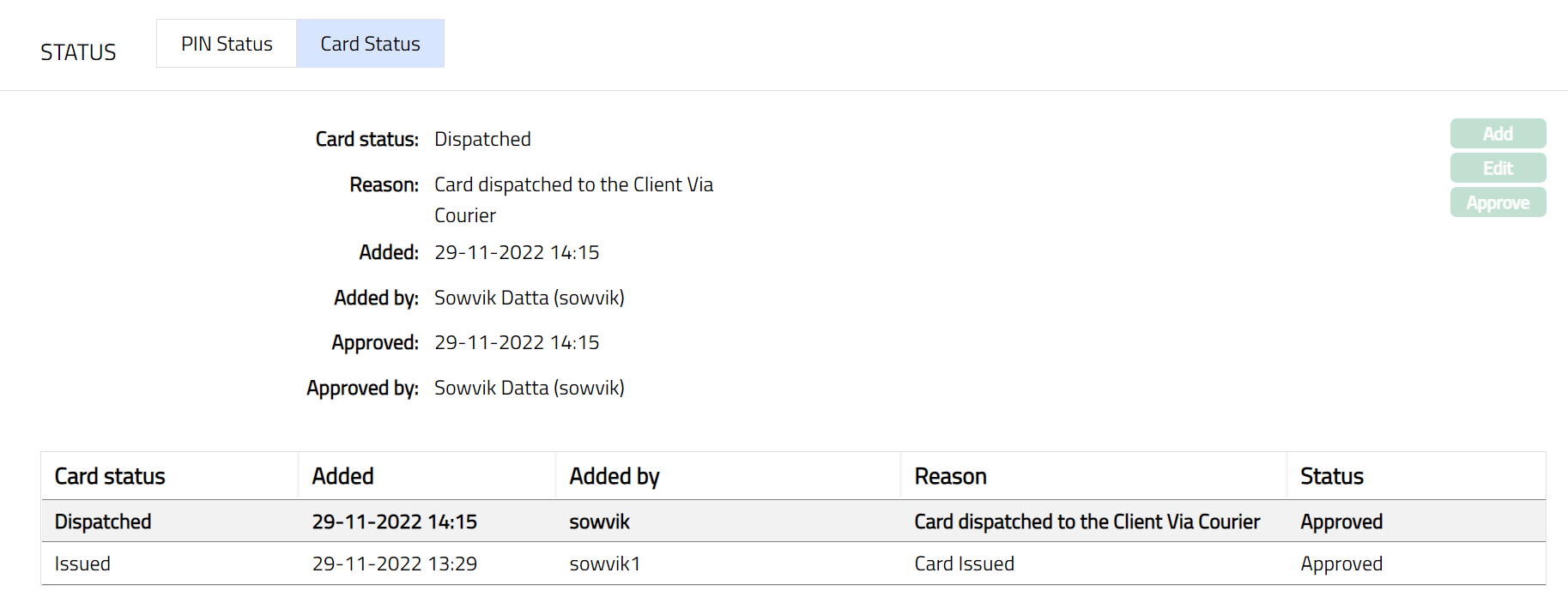Click the Card status column header
This screenshot has height=603, width=1568.
point(110,476)
